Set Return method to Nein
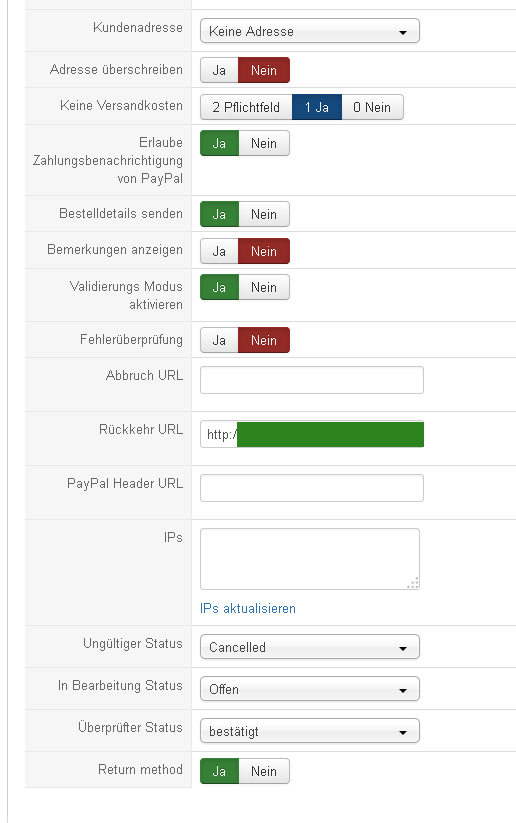 (264, 771)
